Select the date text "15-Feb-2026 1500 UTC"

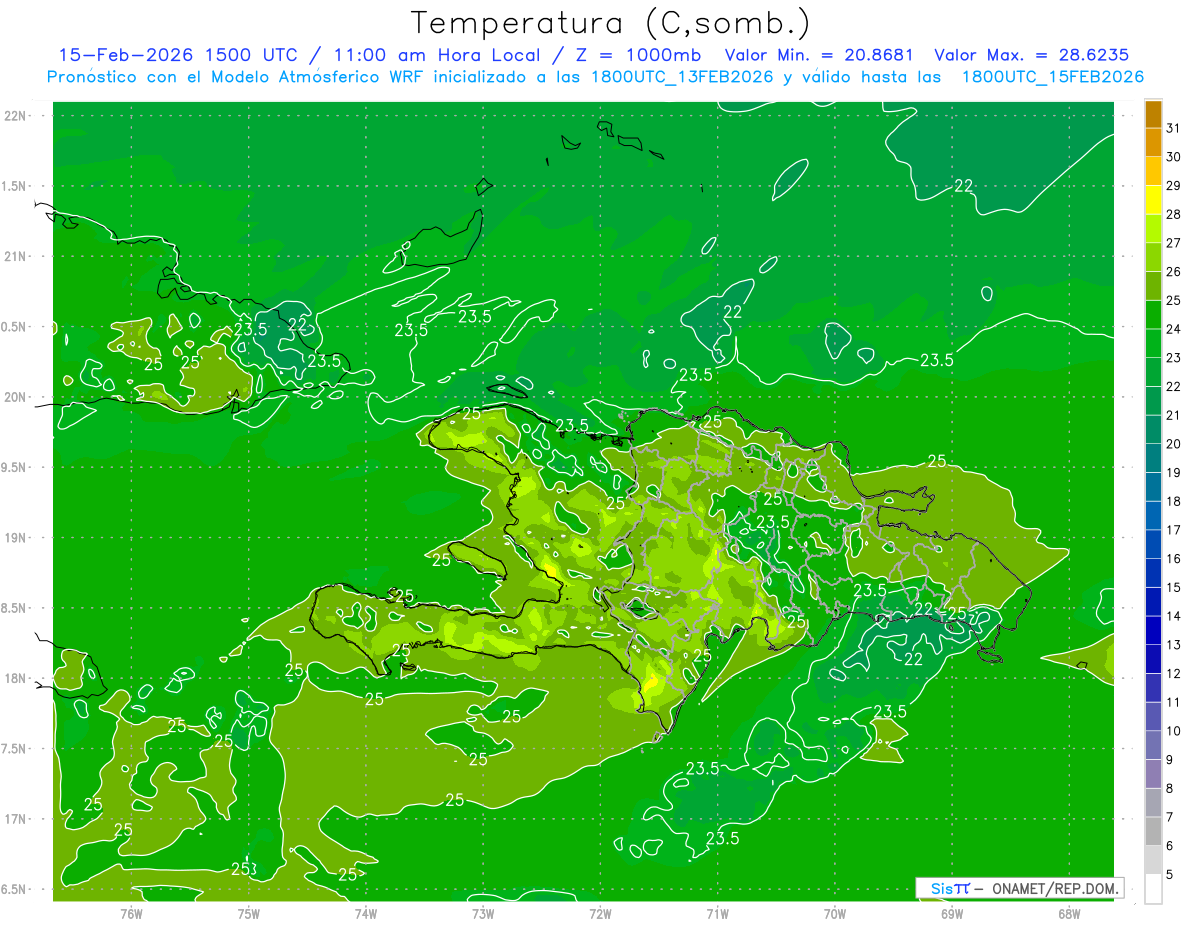pos(179,55)
